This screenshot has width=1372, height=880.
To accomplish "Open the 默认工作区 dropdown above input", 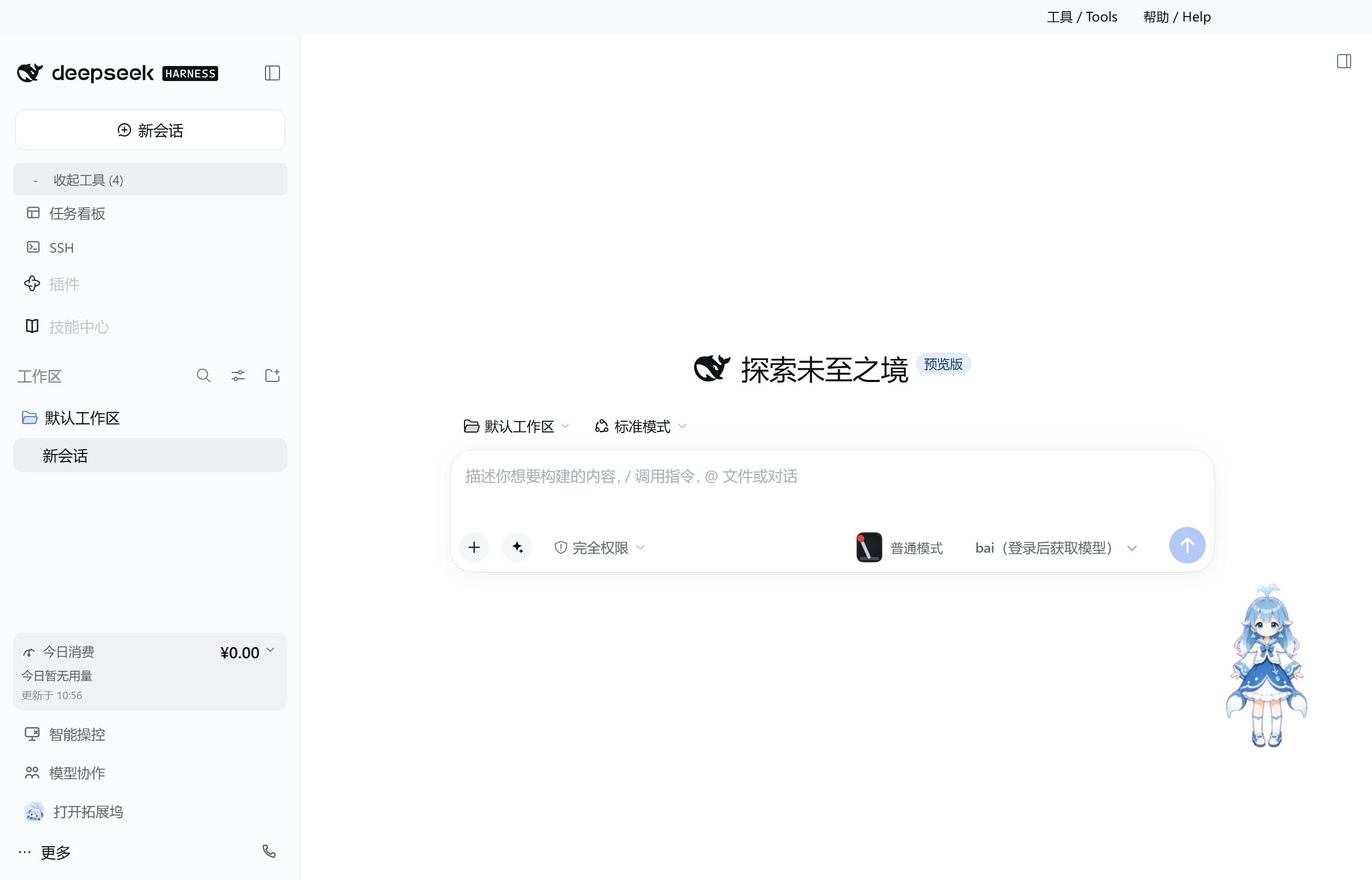I will pos(517,426).
